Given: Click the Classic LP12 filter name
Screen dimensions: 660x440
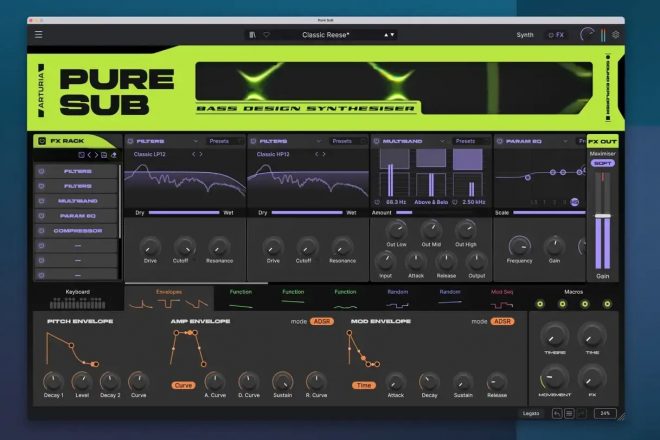Looking at the screenshot, I should [149, 154].
